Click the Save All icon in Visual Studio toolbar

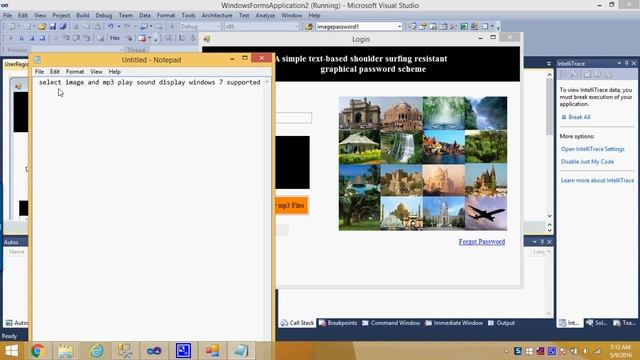point(63,27)
